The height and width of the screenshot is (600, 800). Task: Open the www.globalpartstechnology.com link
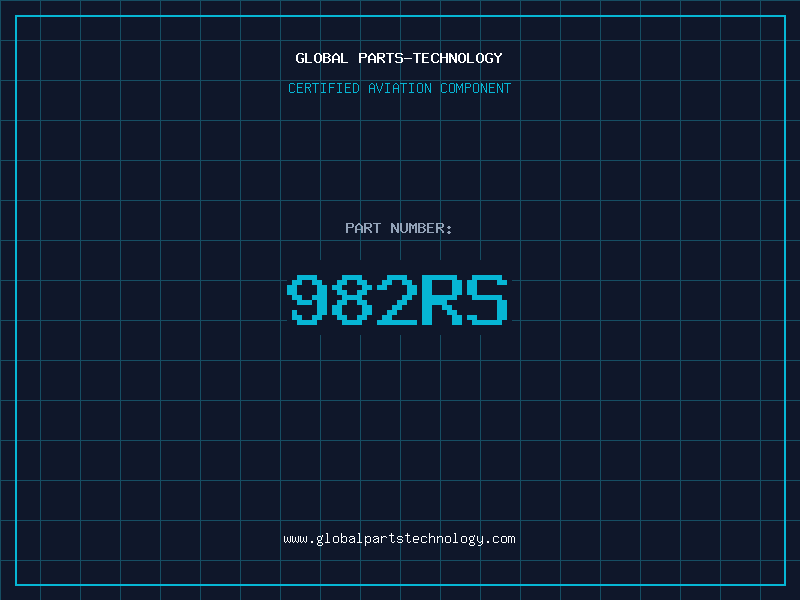pos(399,539)
